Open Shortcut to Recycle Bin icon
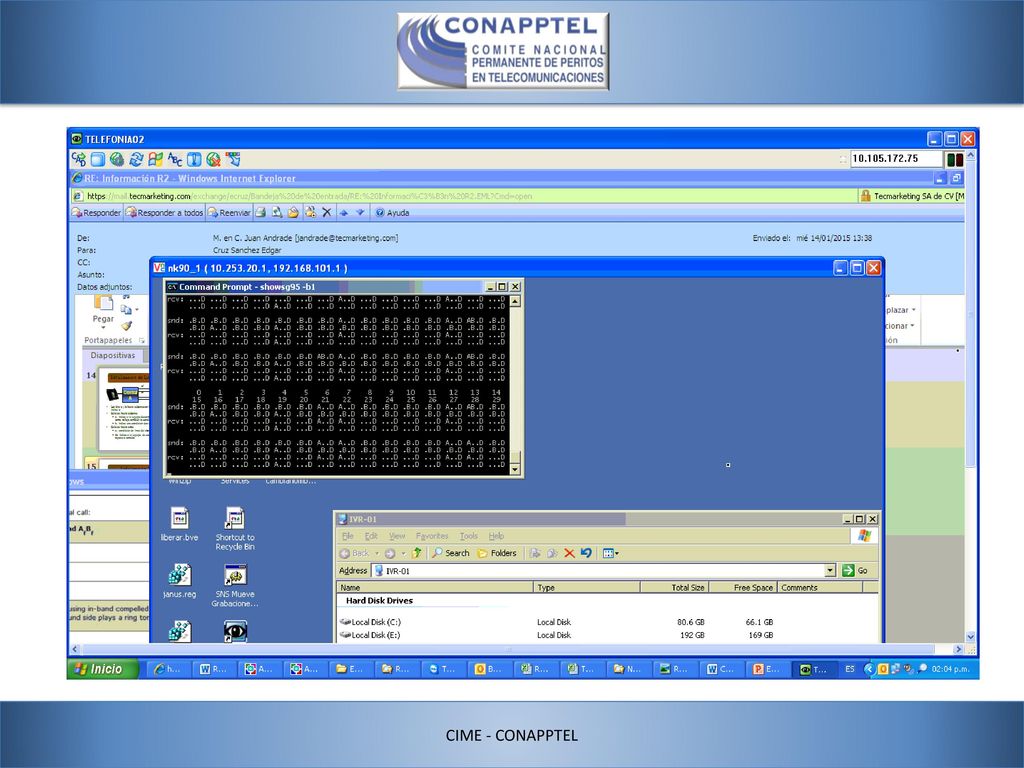Screen dimensions: 1024x768 tap(235, 528)
